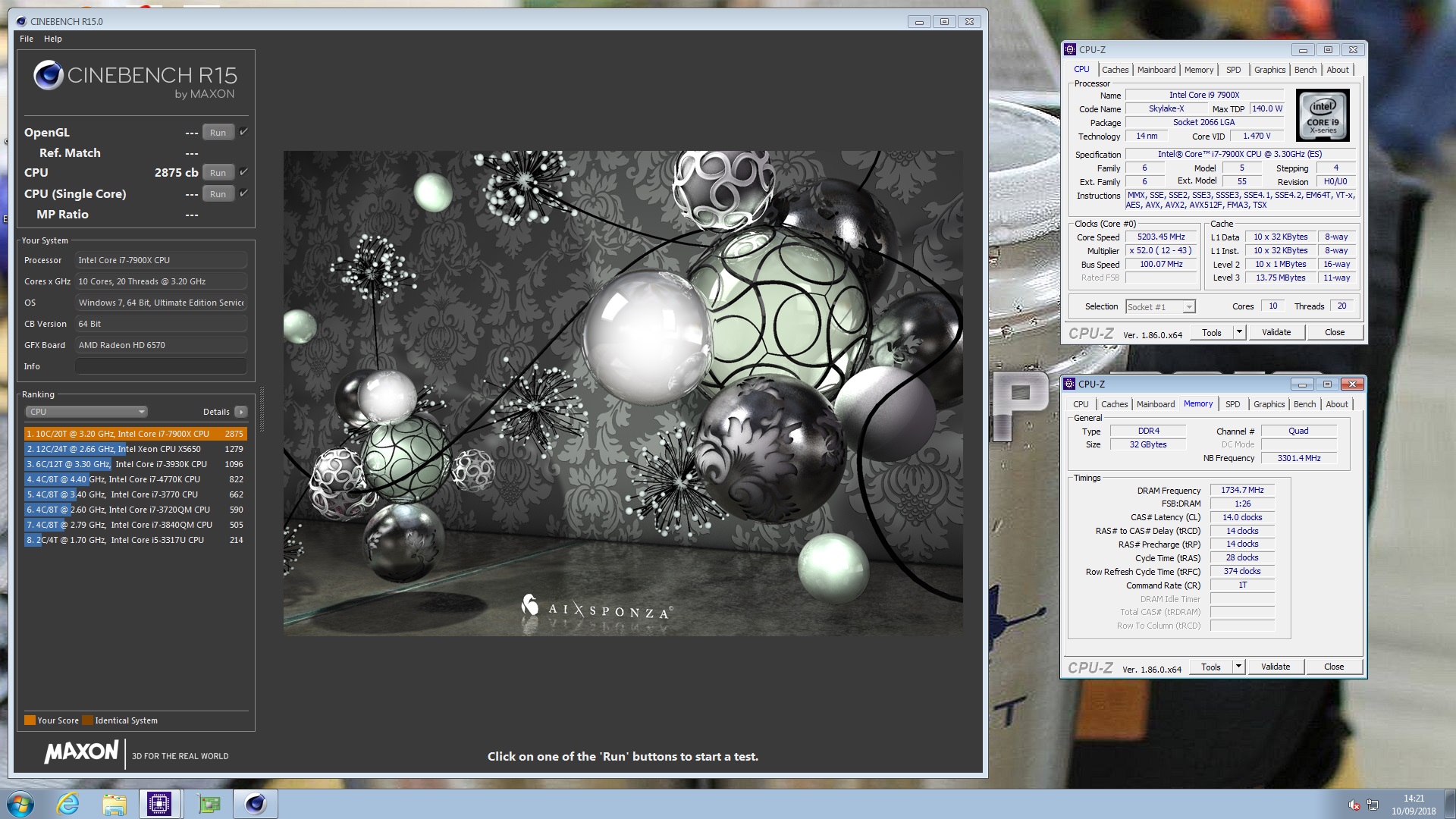Click the Identical System legend swatch

click(87, 720)
